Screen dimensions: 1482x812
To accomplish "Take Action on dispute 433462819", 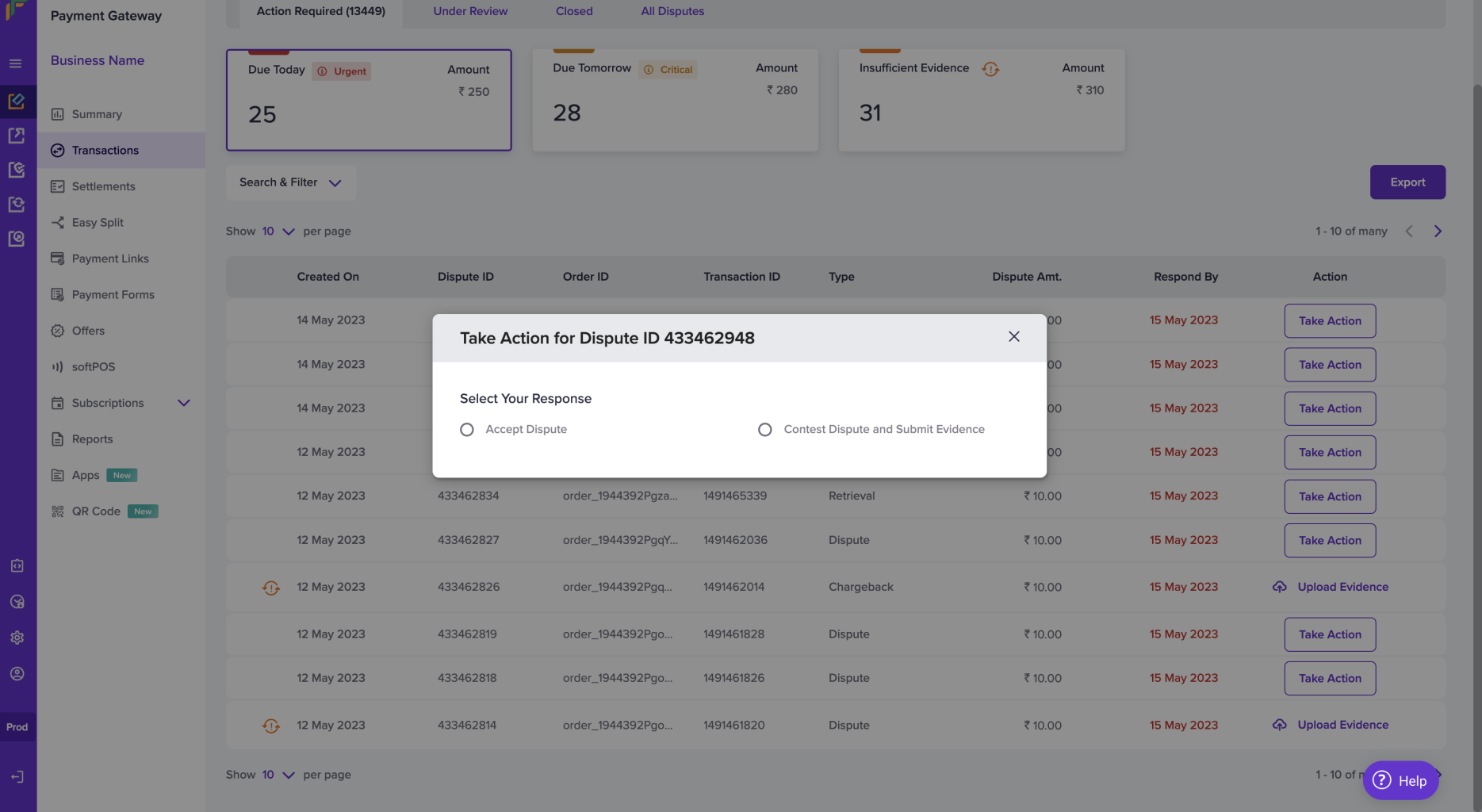I will (x=1330, y=634).
